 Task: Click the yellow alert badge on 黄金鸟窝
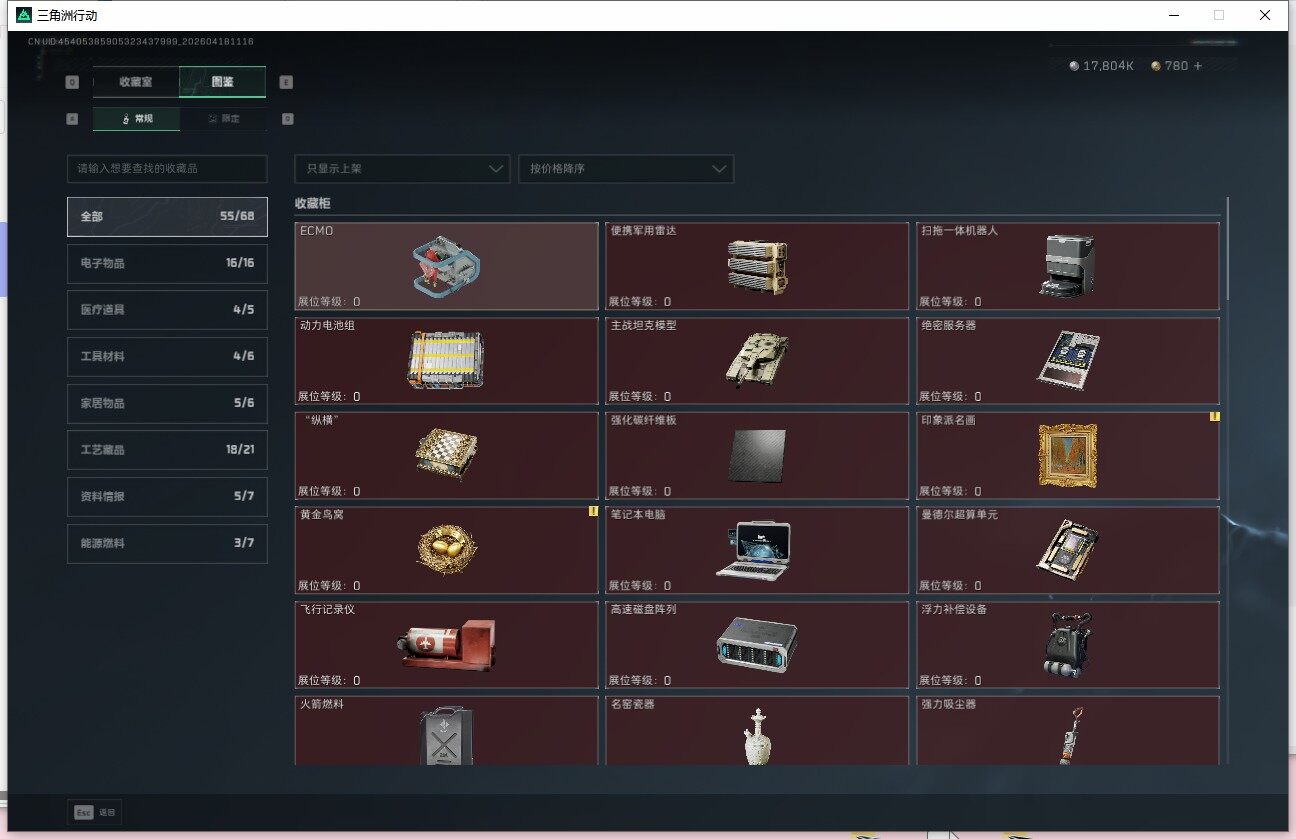tap(593, 511)
